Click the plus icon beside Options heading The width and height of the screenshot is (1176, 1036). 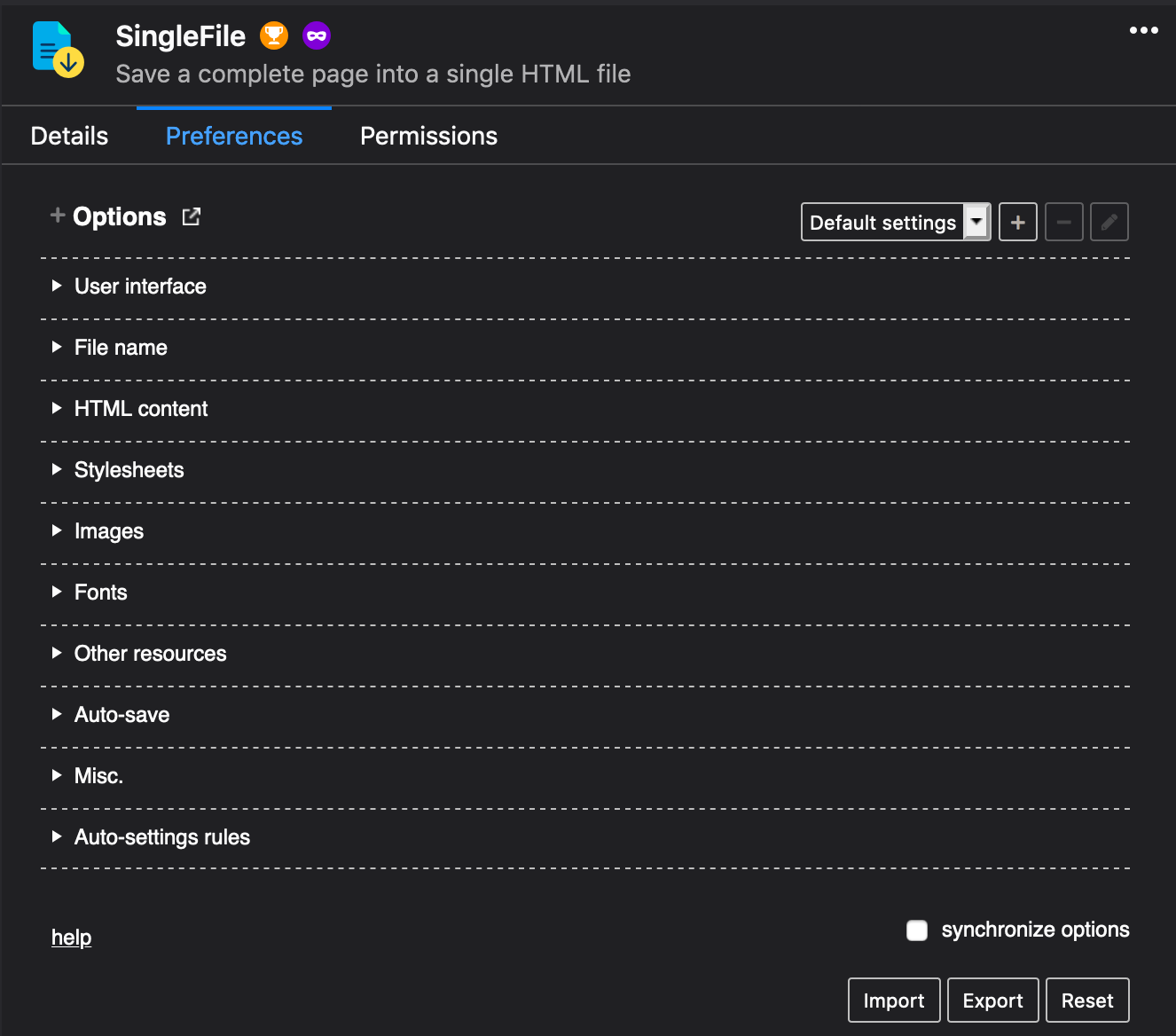[58, 215]
